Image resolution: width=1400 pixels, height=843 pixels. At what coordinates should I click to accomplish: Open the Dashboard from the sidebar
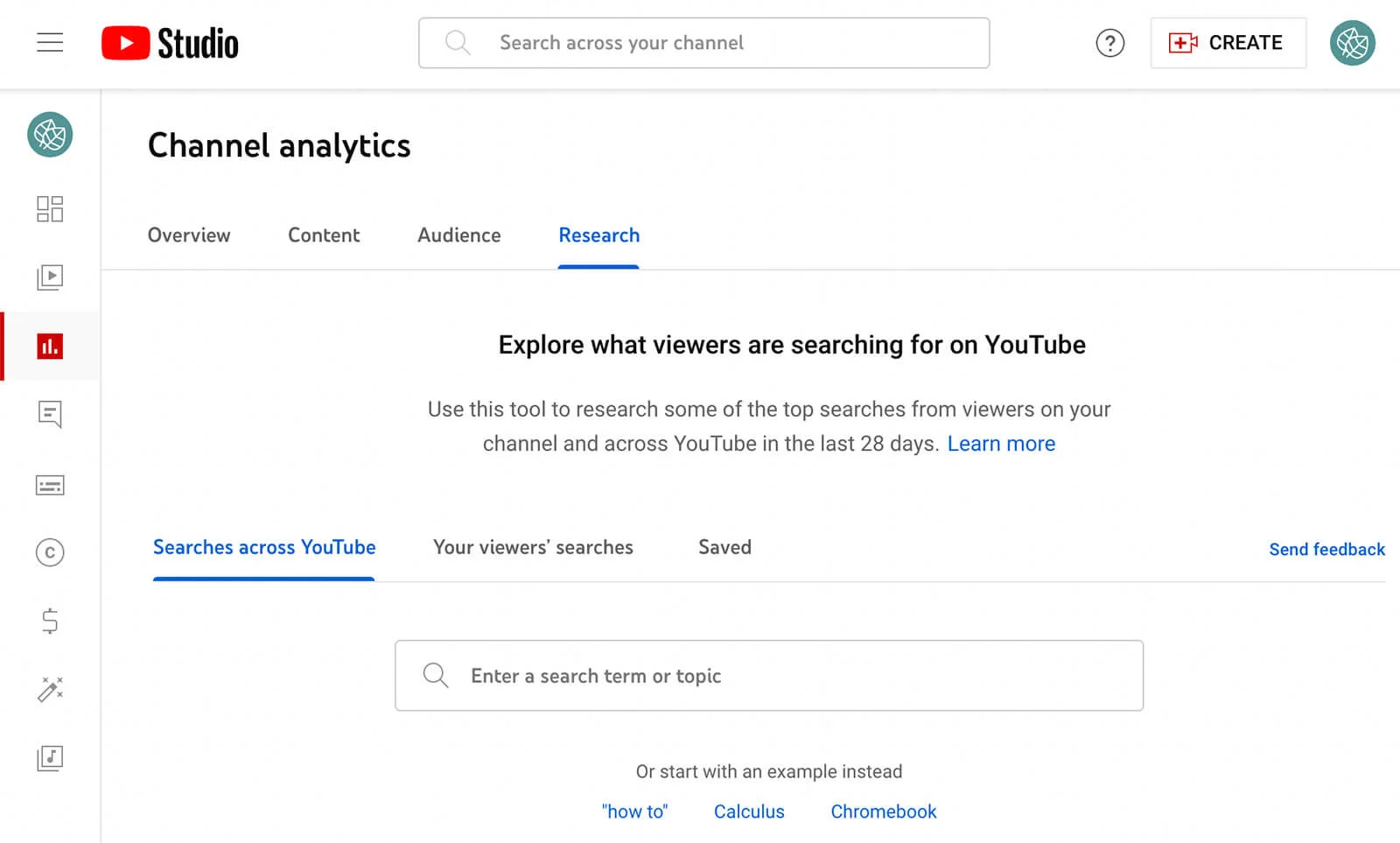[50, 208]
